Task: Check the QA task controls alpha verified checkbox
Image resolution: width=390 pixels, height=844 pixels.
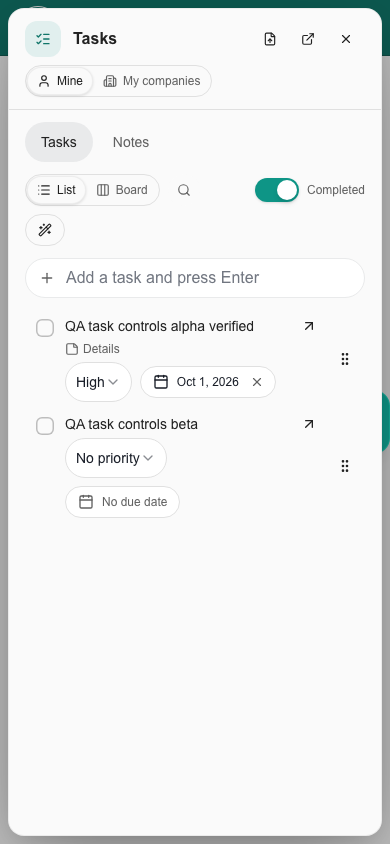Action: [x=45, y=328]
